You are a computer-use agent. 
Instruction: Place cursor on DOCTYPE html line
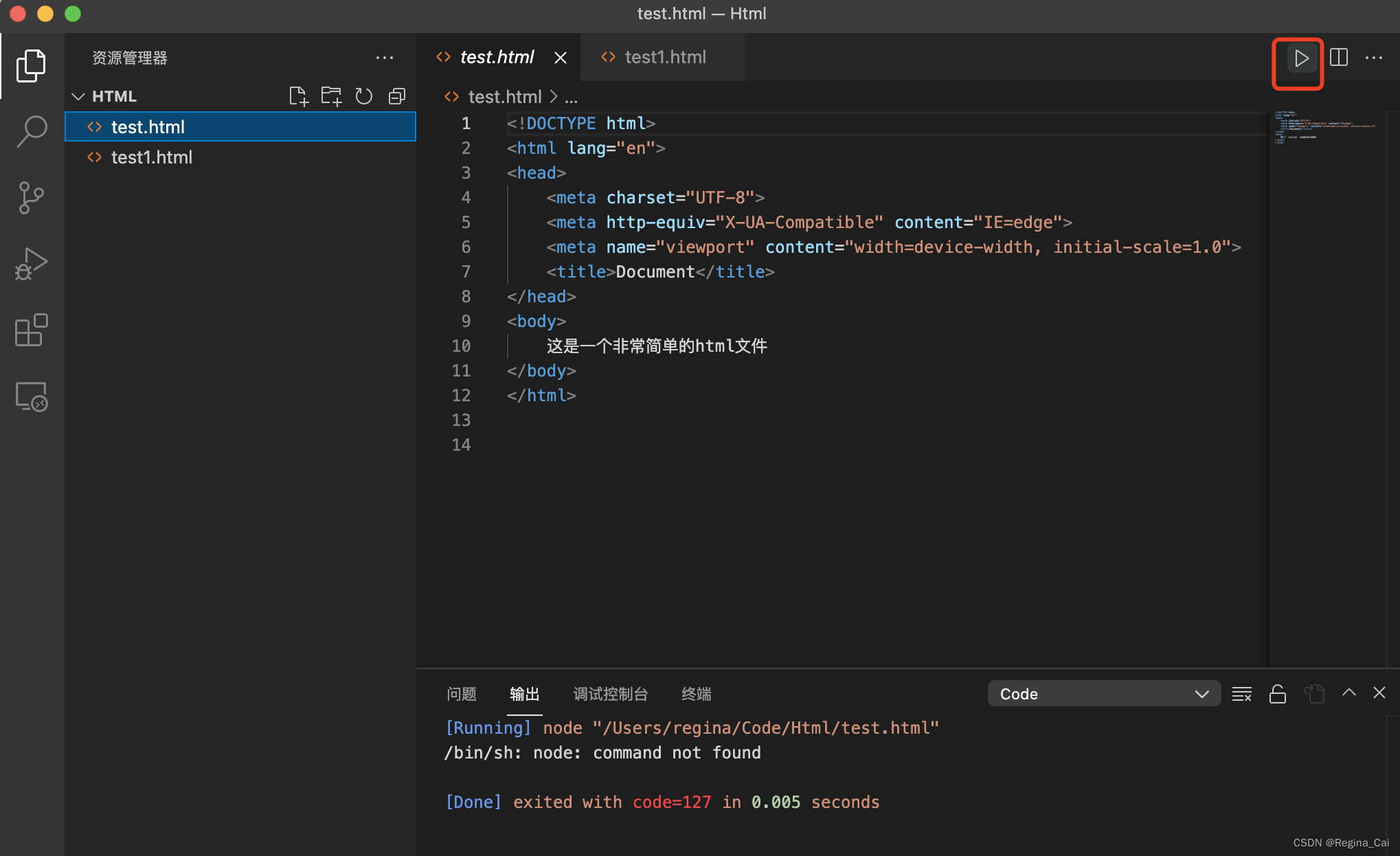(x=580, y=124)
